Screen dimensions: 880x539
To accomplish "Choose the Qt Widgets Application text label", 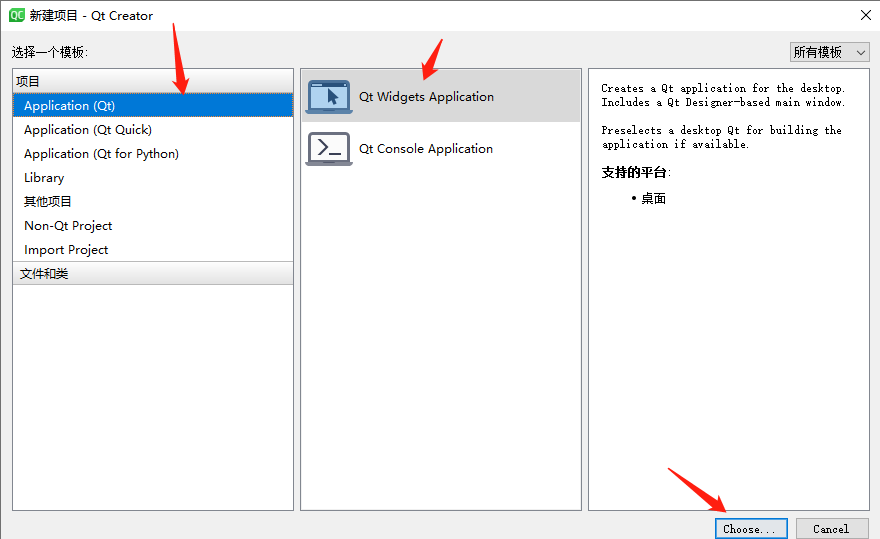I will (x=427, y=97).
